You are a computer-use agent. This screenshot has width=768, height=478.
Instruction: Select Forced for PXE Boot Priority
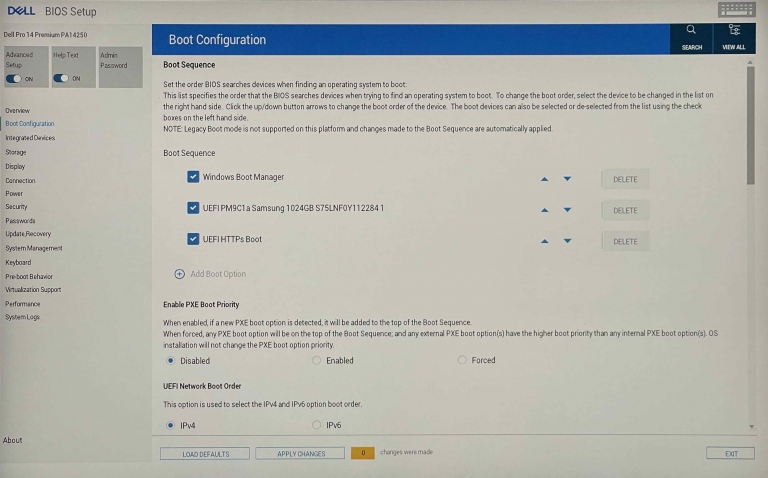click(462, 360)
